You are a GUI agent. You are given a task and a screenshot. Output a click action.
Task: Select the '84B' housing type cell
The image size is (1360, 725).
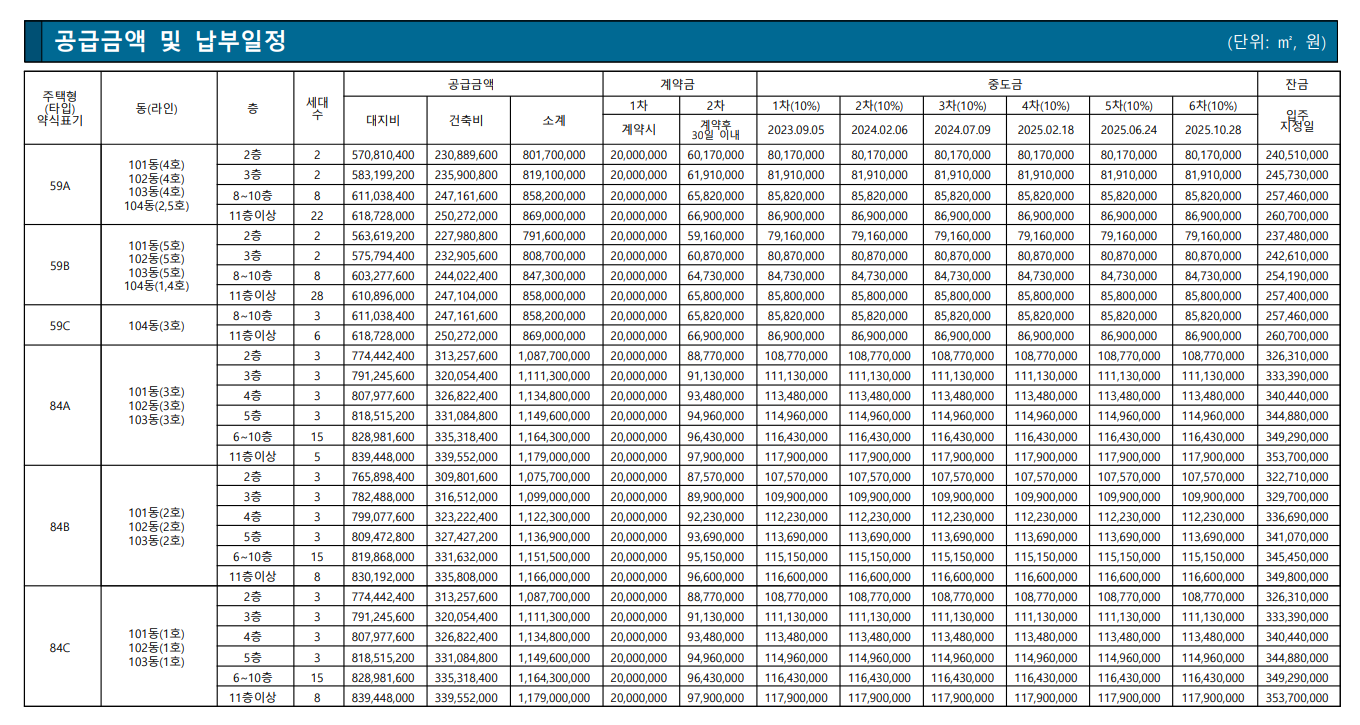pos(62,526)
